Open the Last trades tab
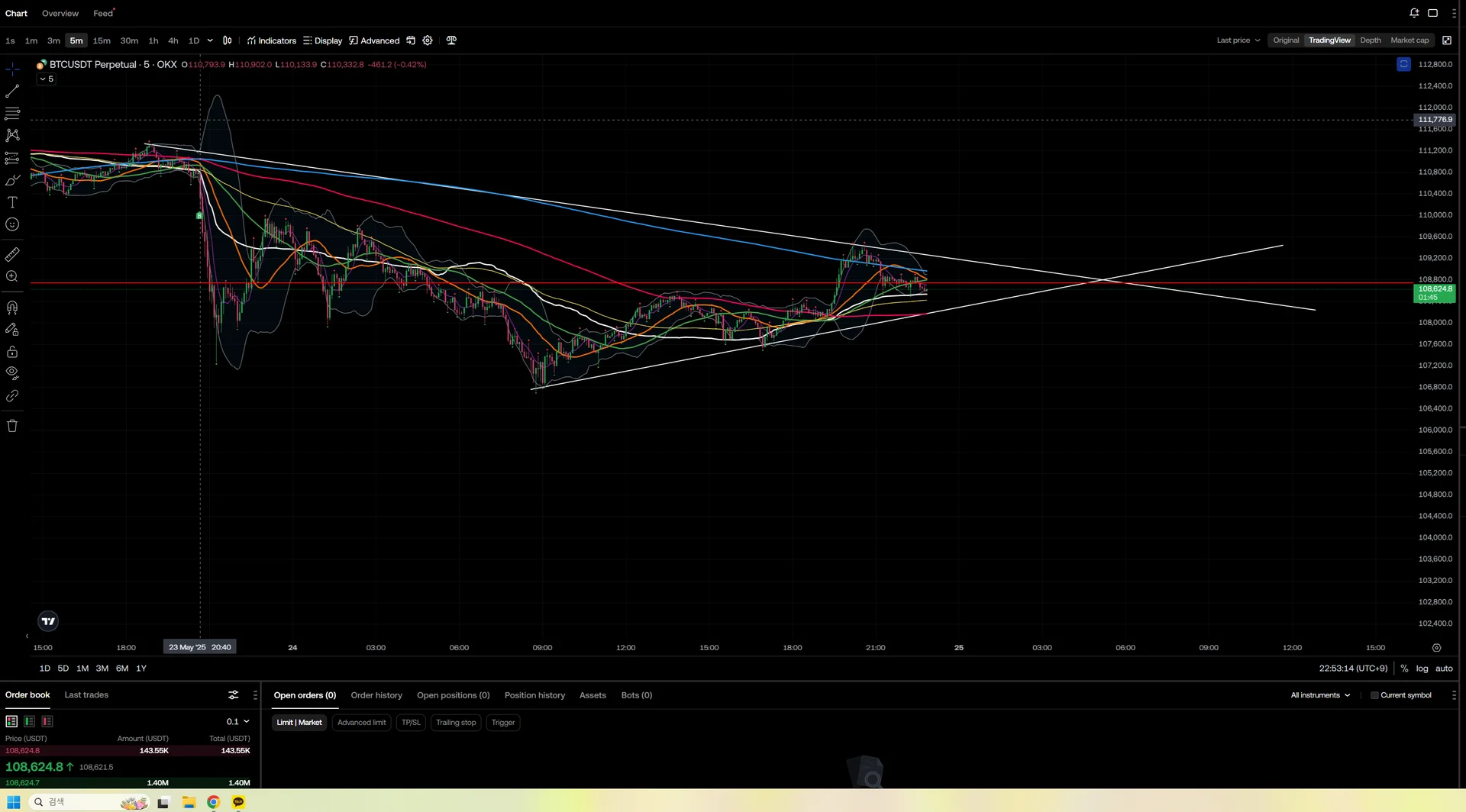 [86, 695]
